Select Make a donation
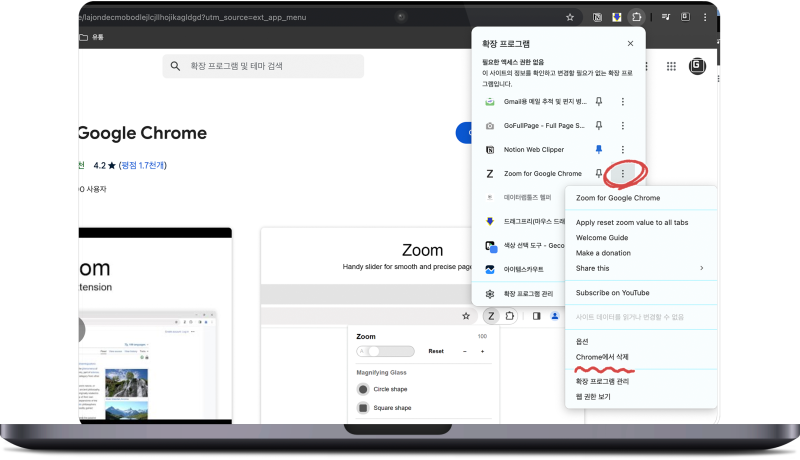 pyautogui.click(x=603, y=253)
